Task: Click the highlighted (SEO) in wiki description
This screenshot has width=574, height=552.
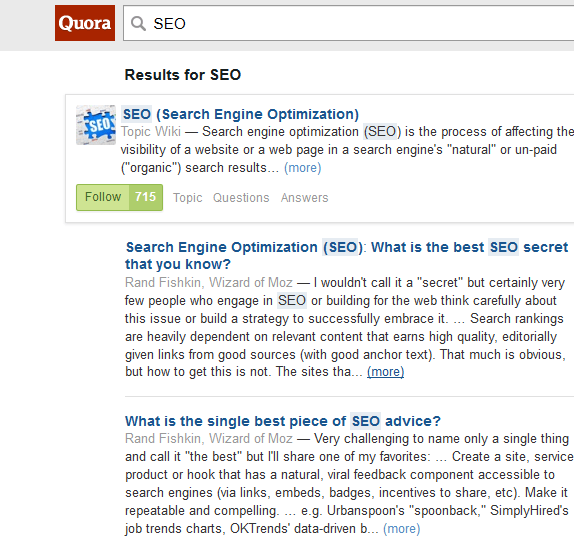Action: 382,131
